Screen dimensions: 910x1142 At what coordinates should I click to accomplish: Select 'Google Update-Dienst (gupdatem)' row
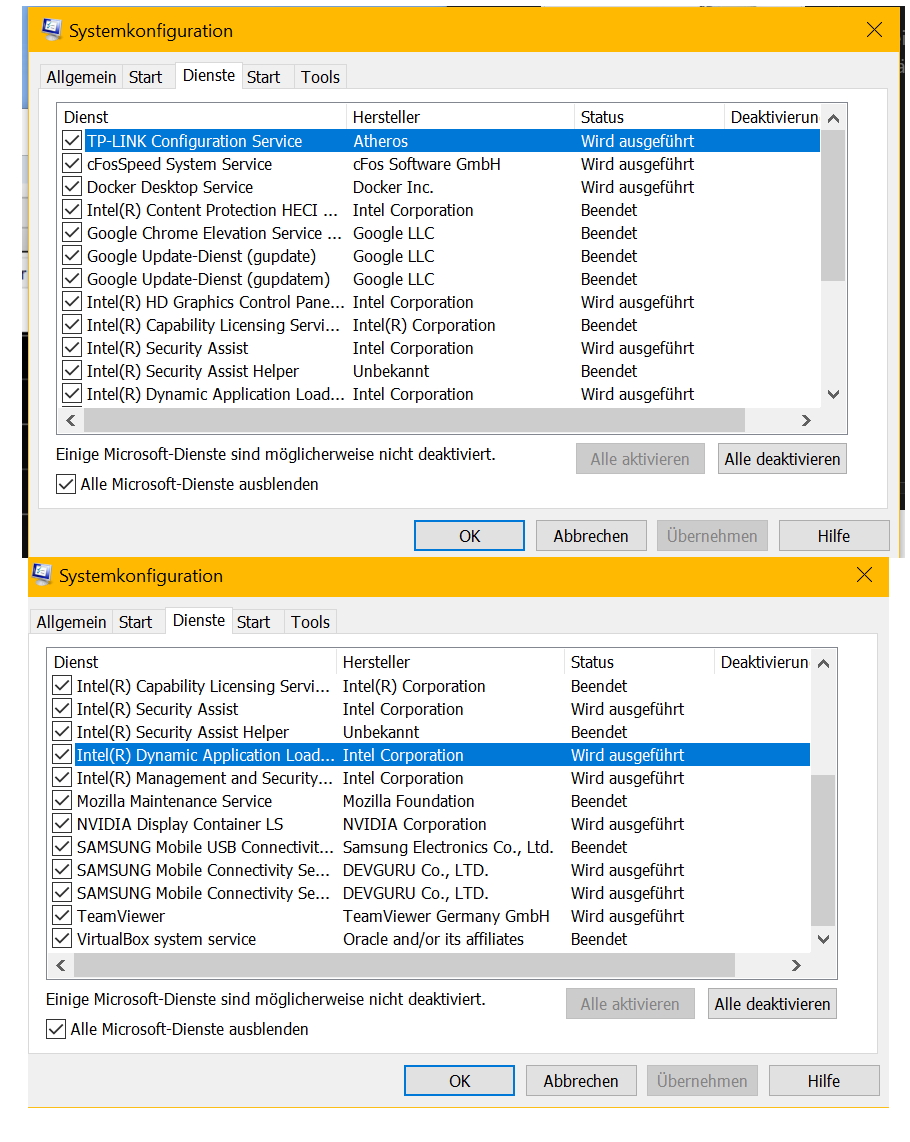pos(439,279)
